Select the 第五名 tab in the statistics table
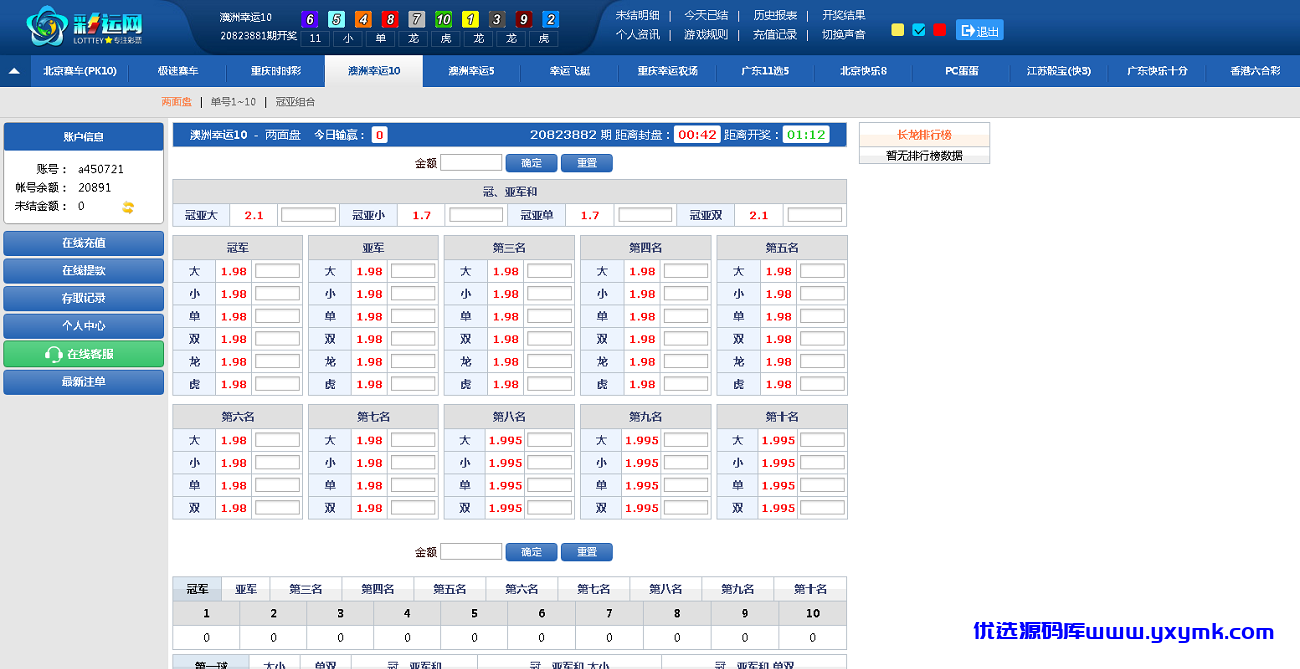Image resolution: width=1300 pixels, height=669 pixels. coord(450,589)
